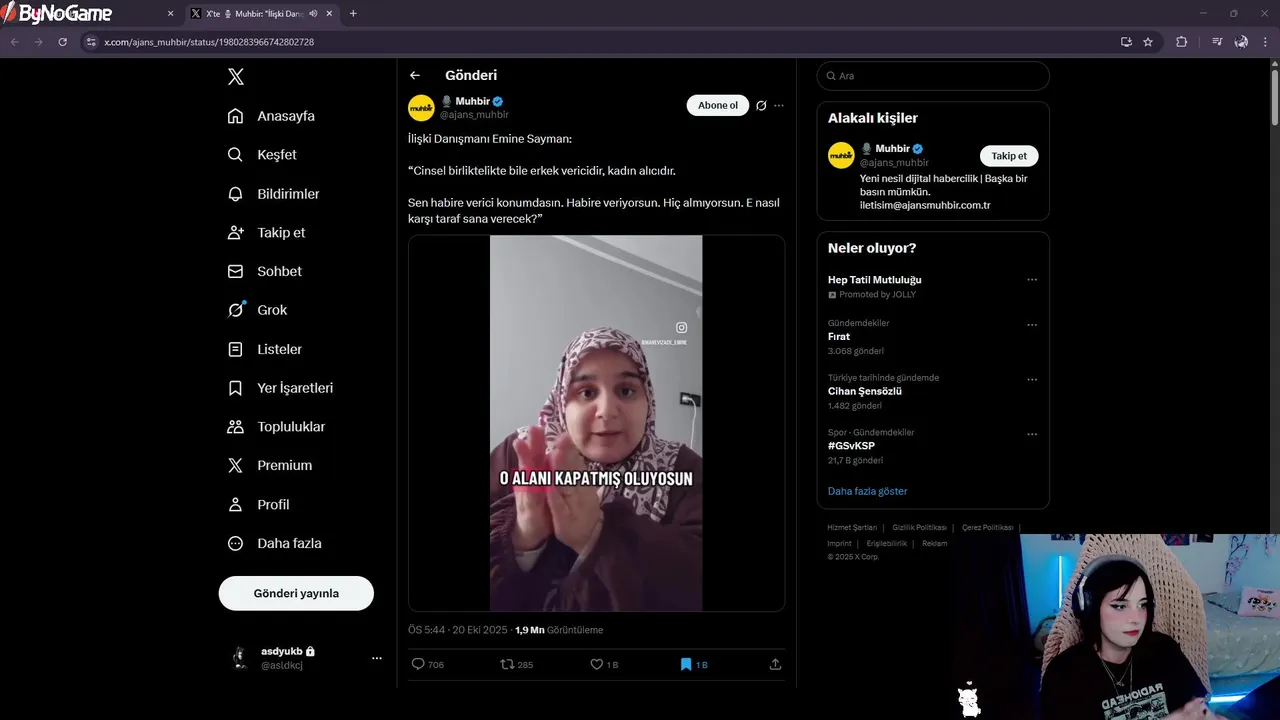1280x720 pixels.
Task: Open more options for Hep Tatil Mutluluğu
Action: click(1032, 280)
